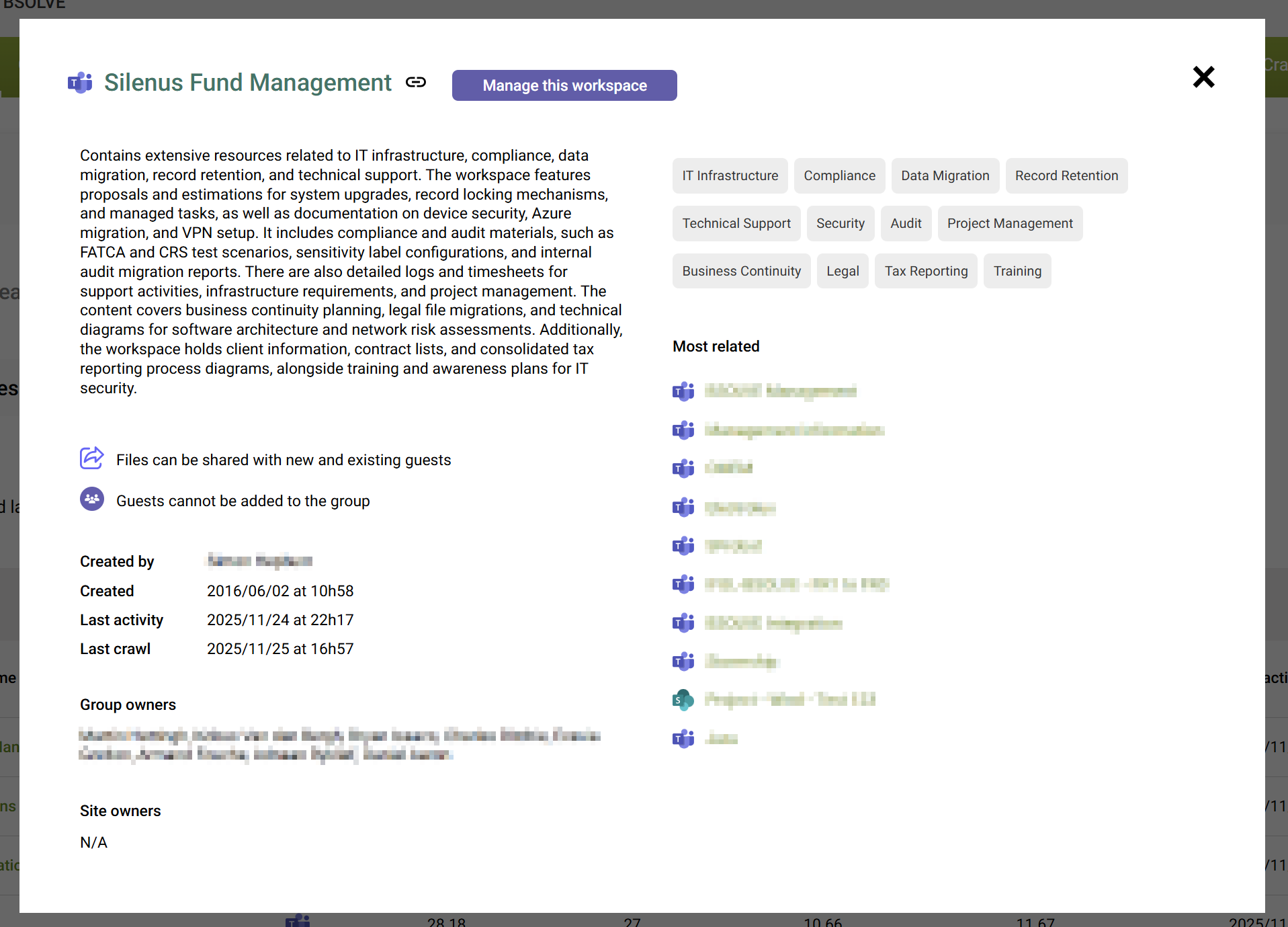Open the SharePoint related workspace icon
This screenshot has width=1288, height=927.
(683, 700)
